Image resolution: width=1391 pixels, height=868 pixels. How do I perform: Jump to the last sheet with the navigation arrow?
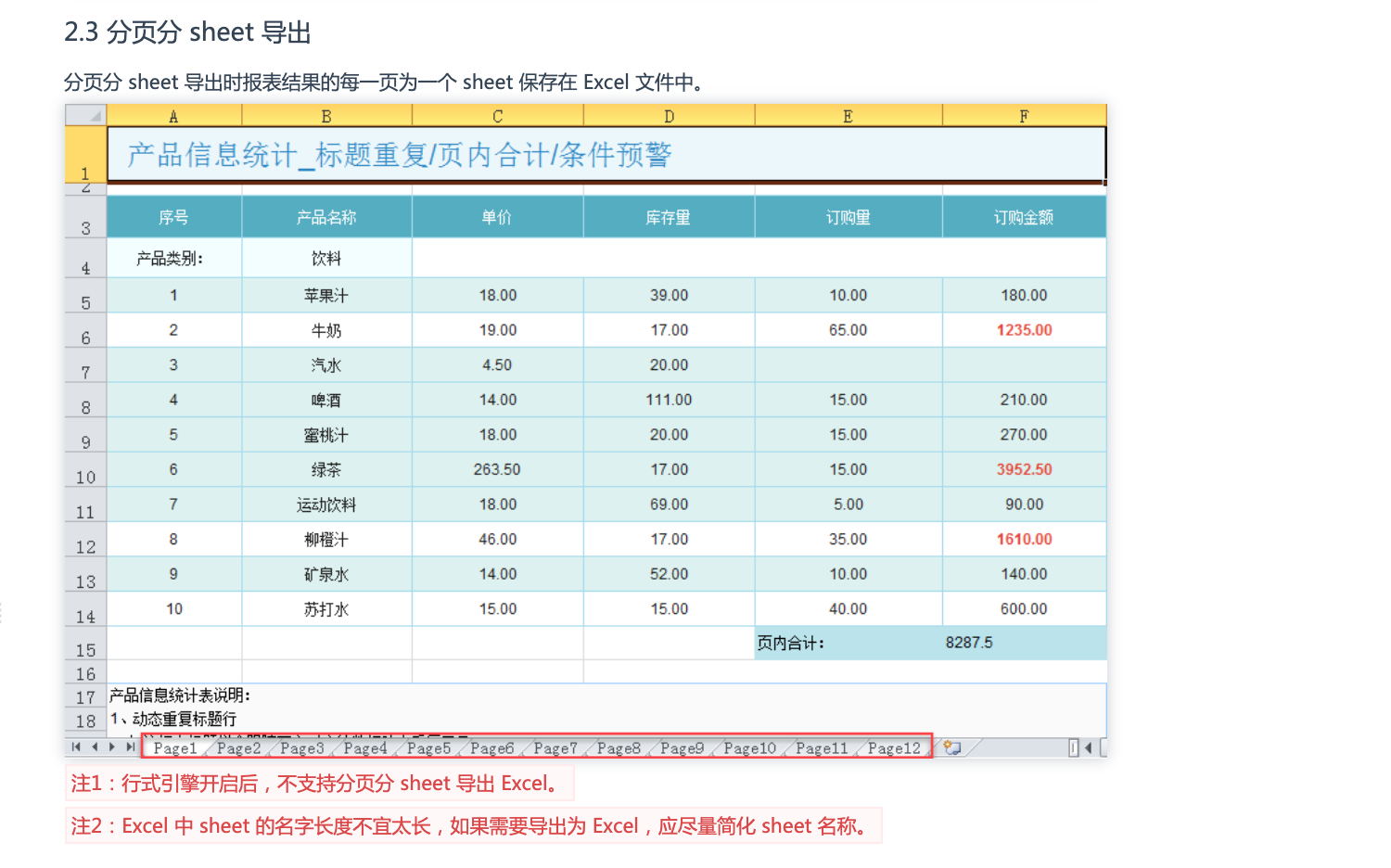(130, 747)
